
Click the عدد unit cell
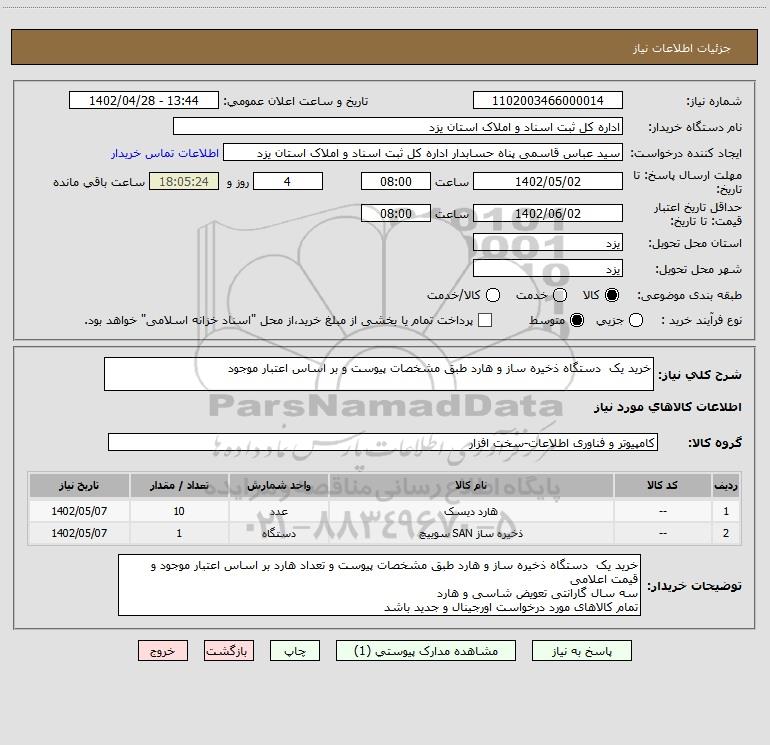click(x=278, y=511)
